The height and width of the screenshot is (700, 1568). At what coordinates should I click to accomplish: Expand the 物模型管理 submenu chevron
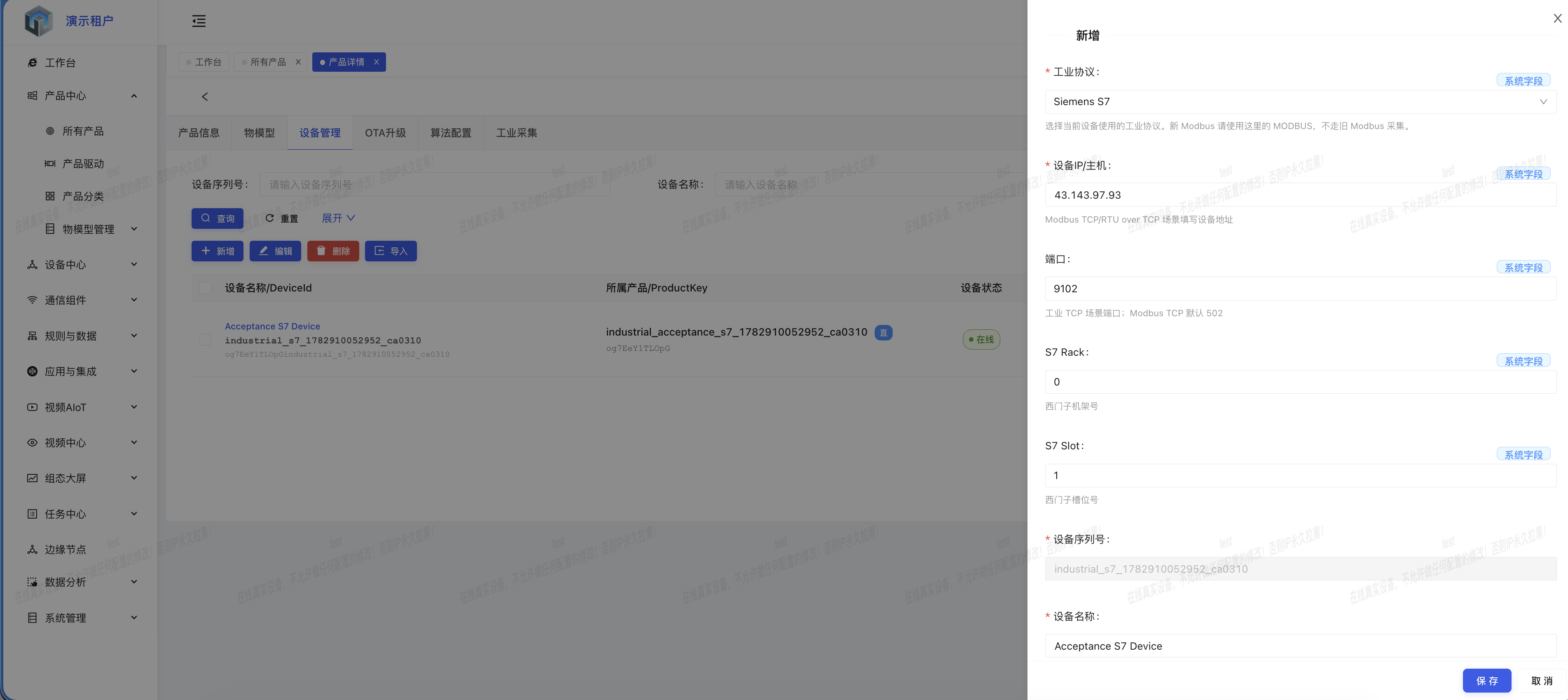tap(134, 229)
